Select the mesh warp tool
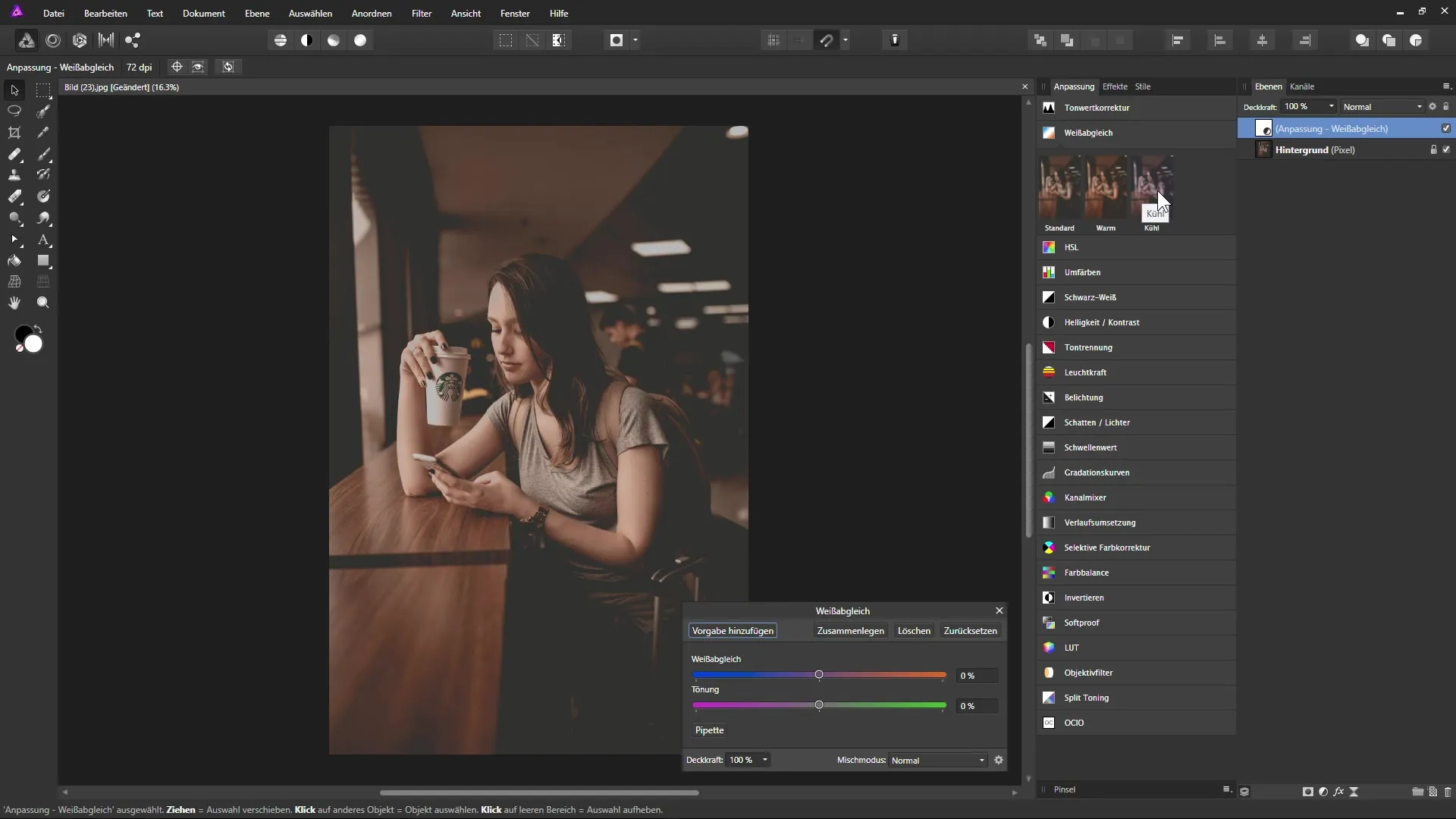The image size is (1456, 819). point(14,281)
